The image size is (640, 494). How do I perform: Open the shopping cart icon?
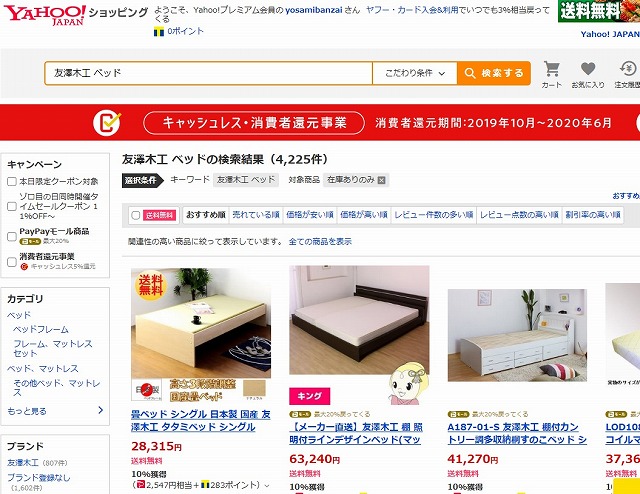pos(551,69)
